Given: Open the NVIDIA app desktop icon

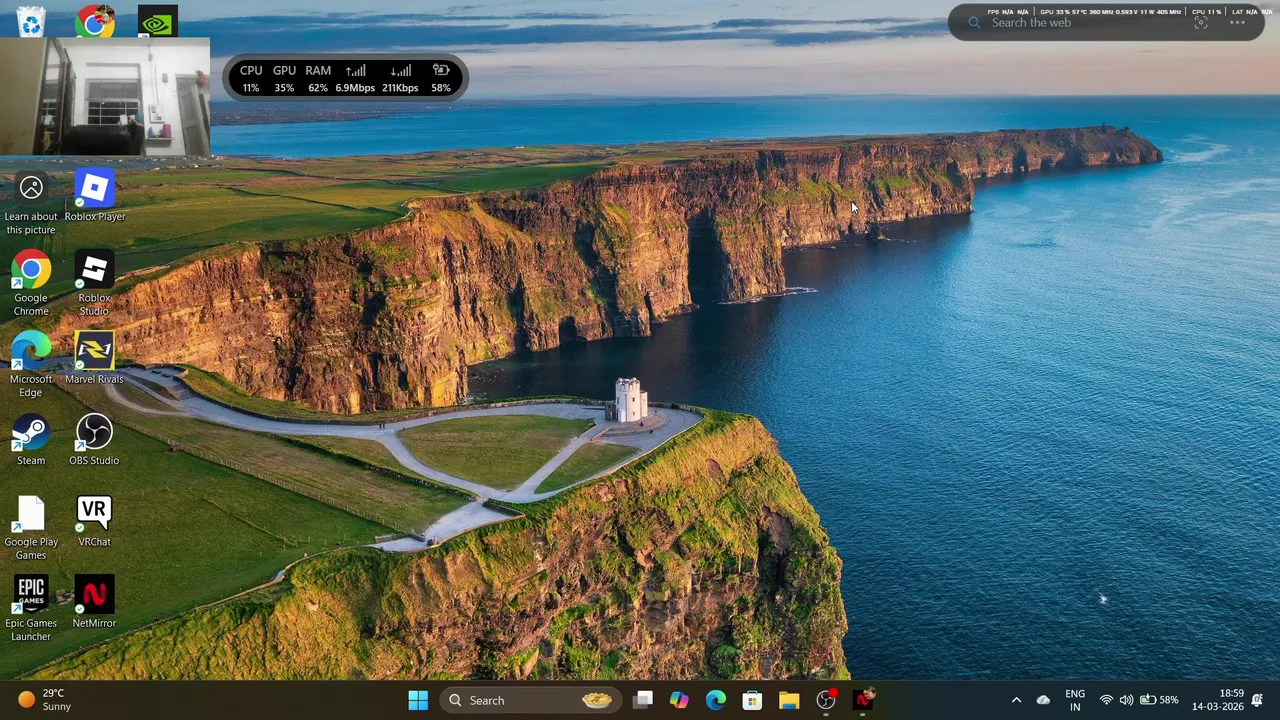Looking at the screenshot, I should (157, 21).
